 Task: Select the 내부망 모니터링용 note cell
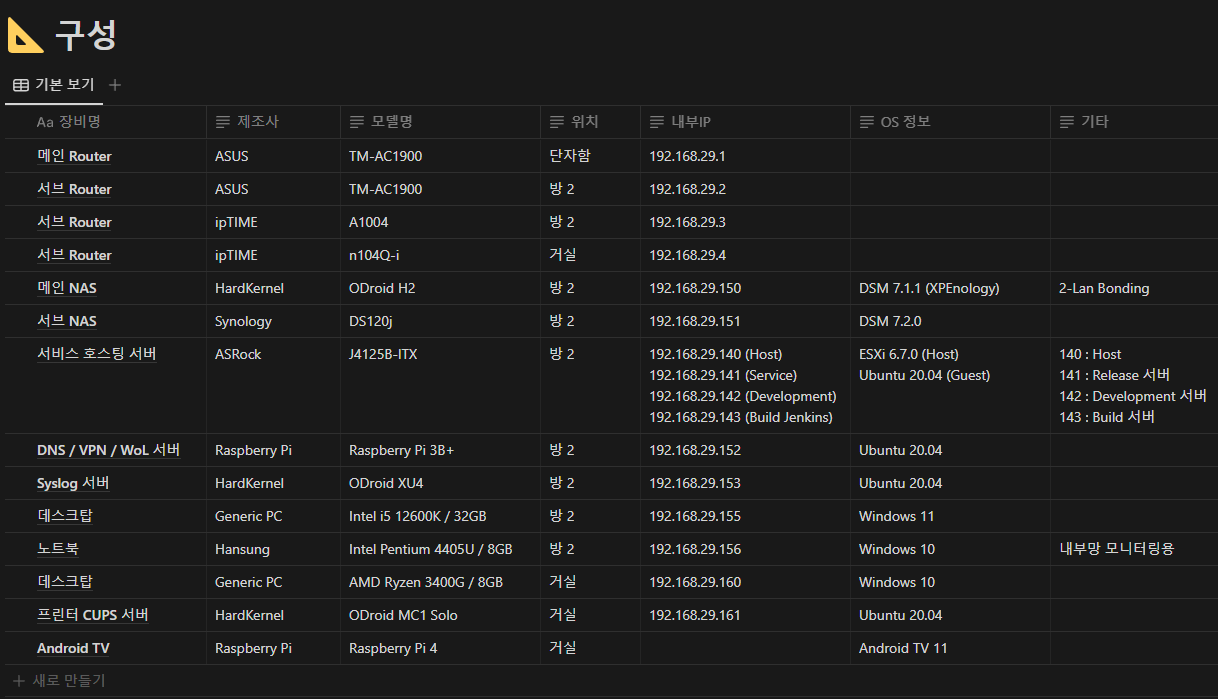pyautogui.click(x=1134, y=548)
